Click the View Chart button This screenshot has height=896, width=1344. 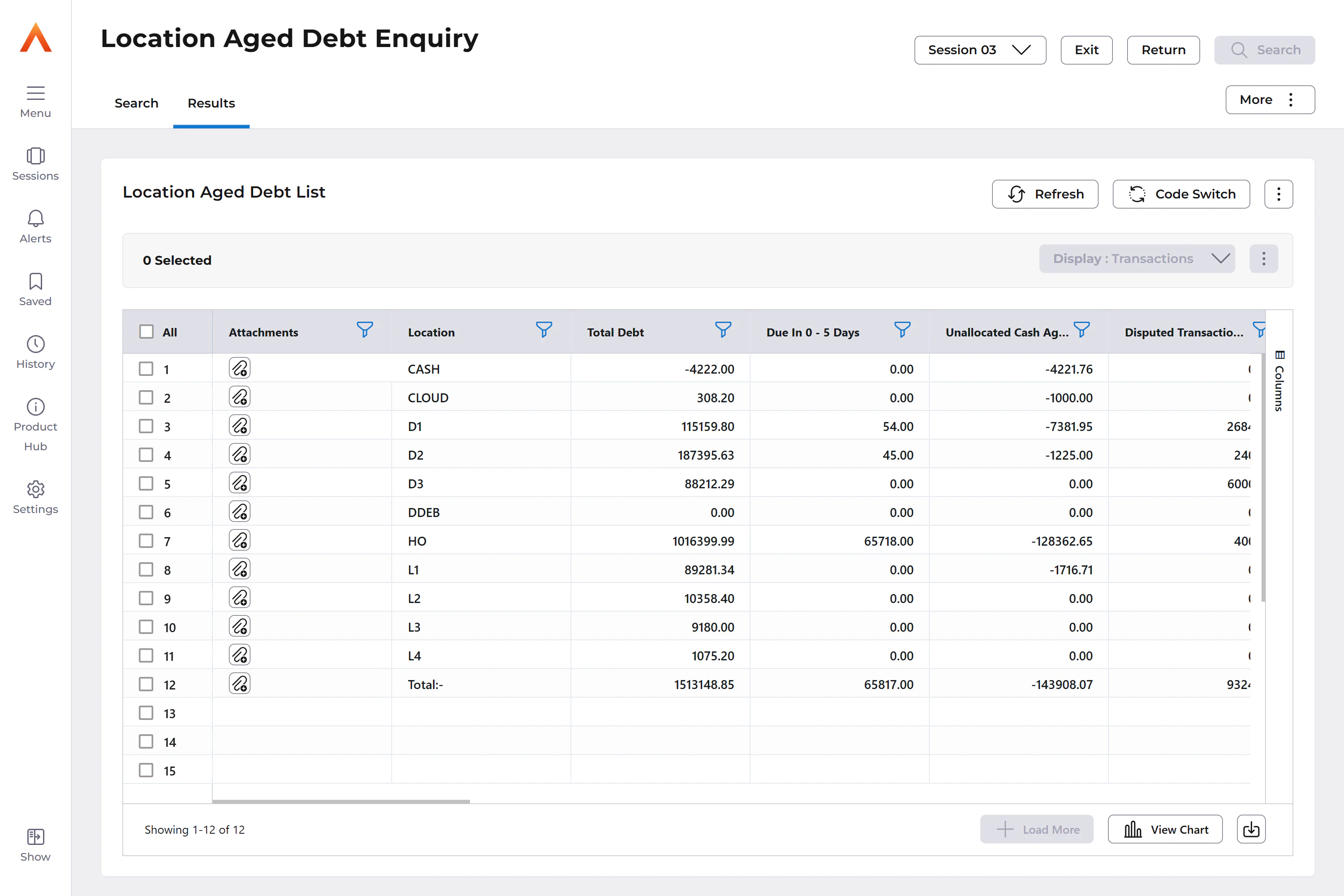coord(1166,829)
